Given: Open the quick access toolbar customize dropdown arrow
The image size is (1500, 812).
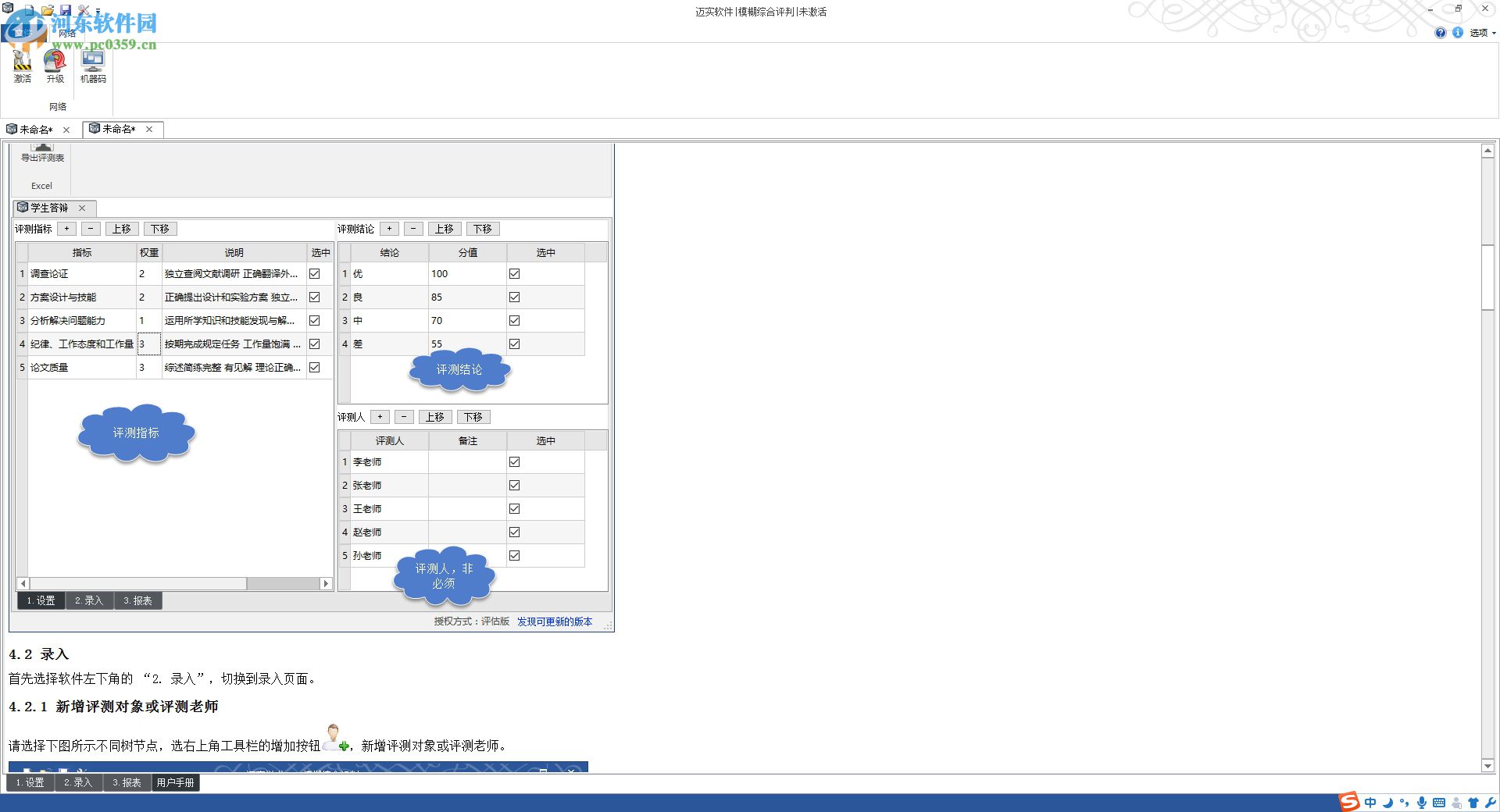Looking at the screenshot, I should [x=98, y=11].
